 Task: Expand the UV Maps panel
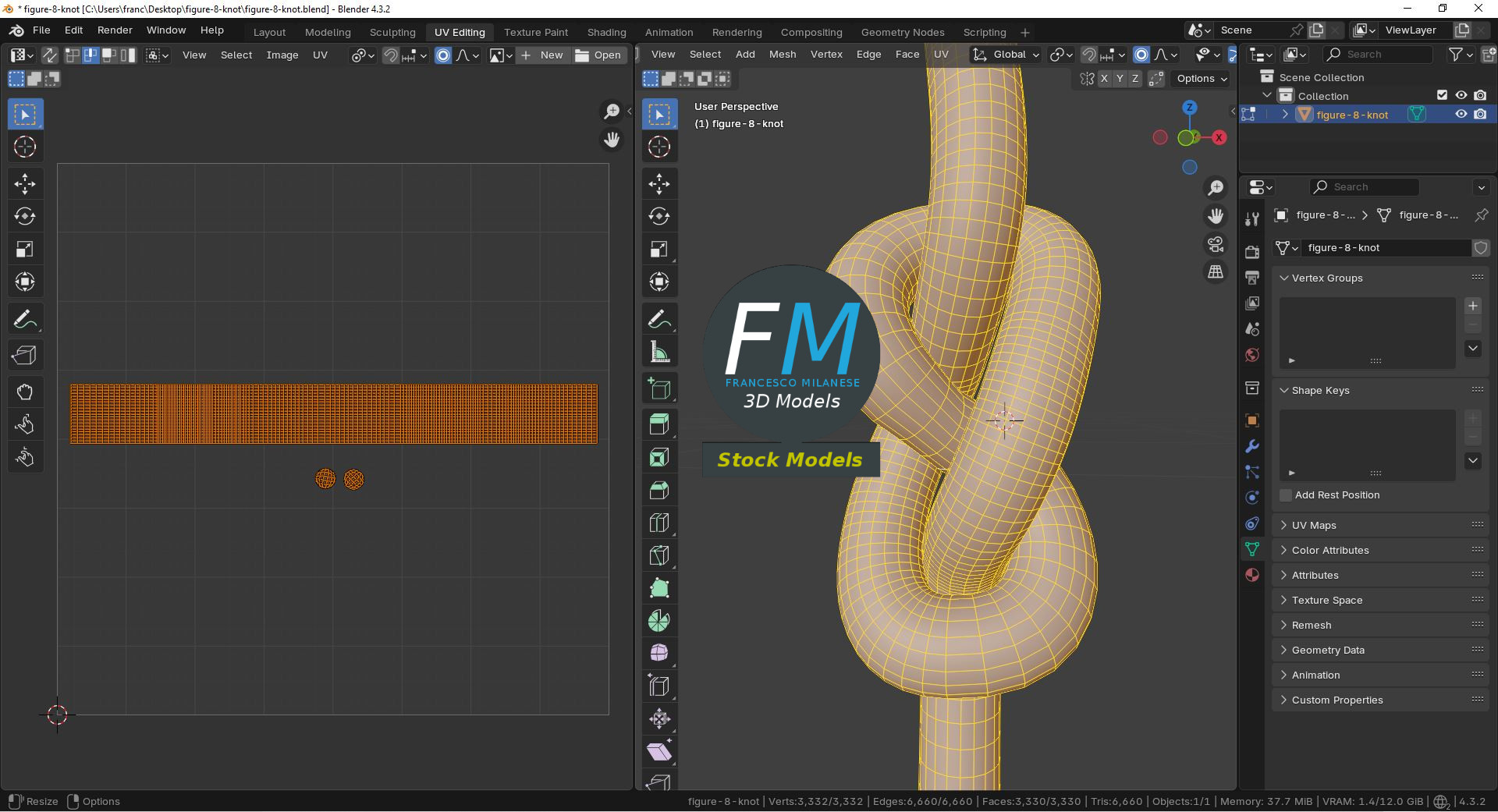coord(1314,525)
